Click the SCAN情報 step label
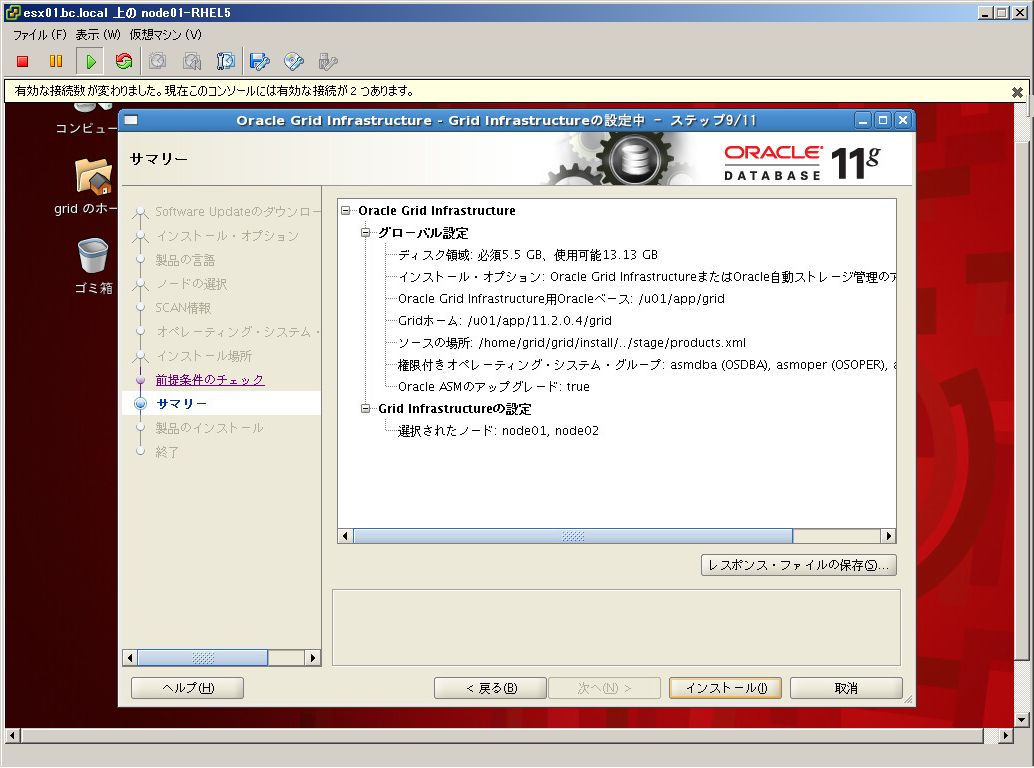 (183, 308)
